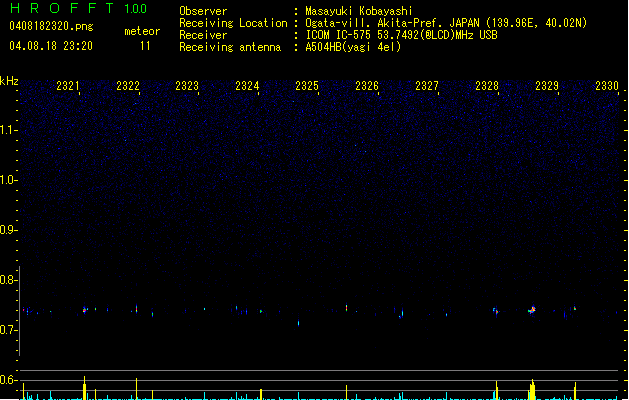Click the 2323 time marker
This screenshot has height=400, width=629.
coord(187,86)
